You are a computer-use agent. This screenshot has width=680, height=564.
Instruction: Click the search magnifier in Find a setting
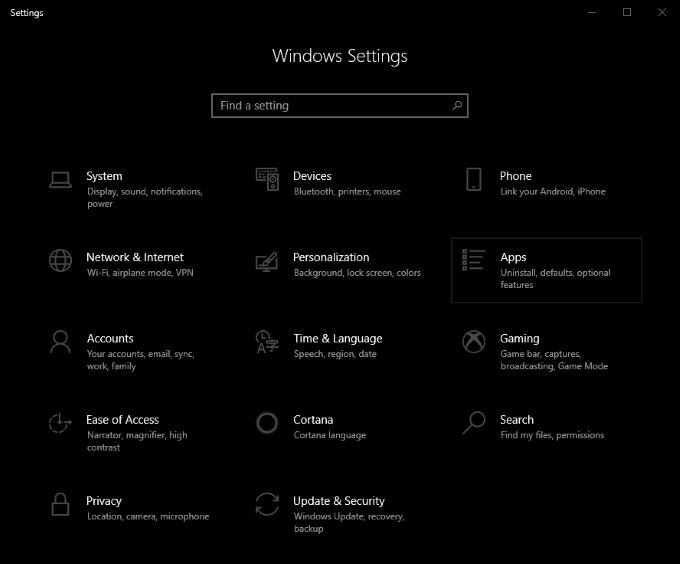click(x=457, y=105)
